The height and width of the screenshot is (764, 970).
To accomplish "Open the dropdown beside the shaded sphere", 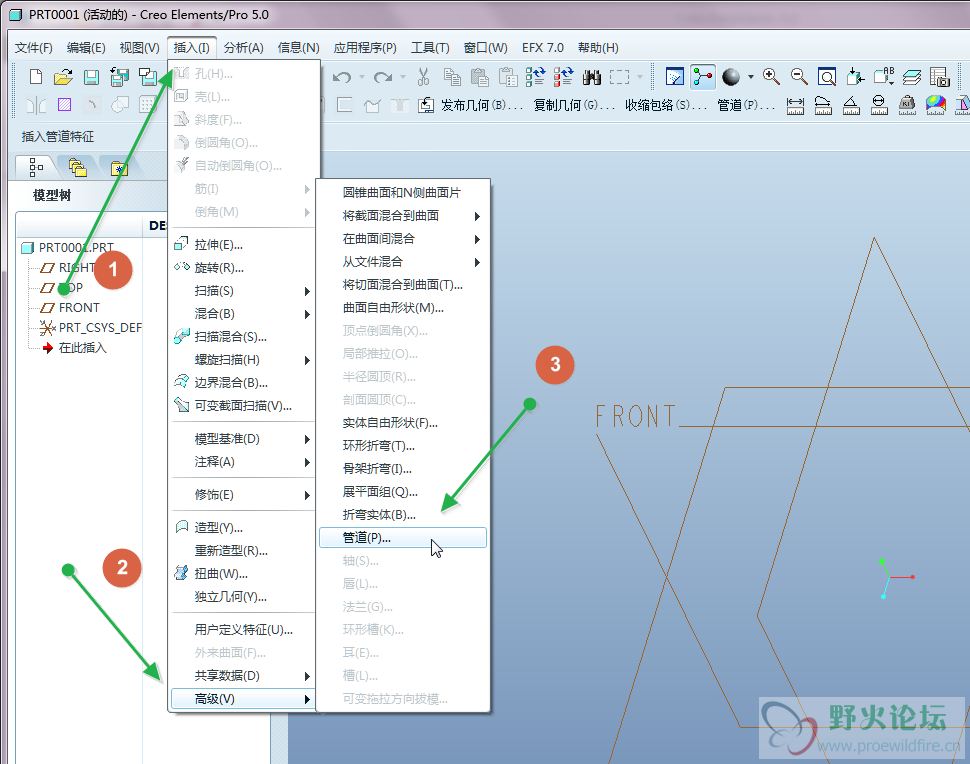I will coord(750,77).
